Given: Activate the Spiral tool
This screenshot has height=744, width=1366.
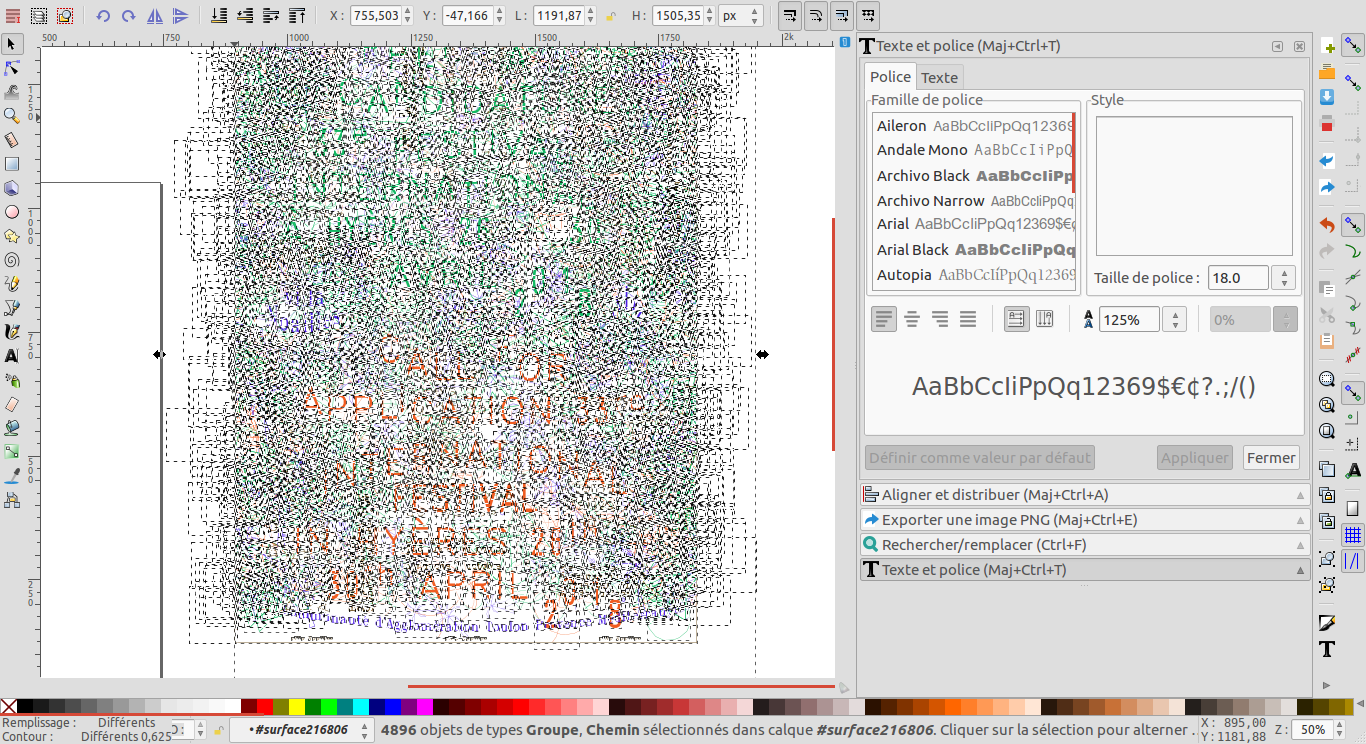Looking at the screenshot, I should (12, 260).
